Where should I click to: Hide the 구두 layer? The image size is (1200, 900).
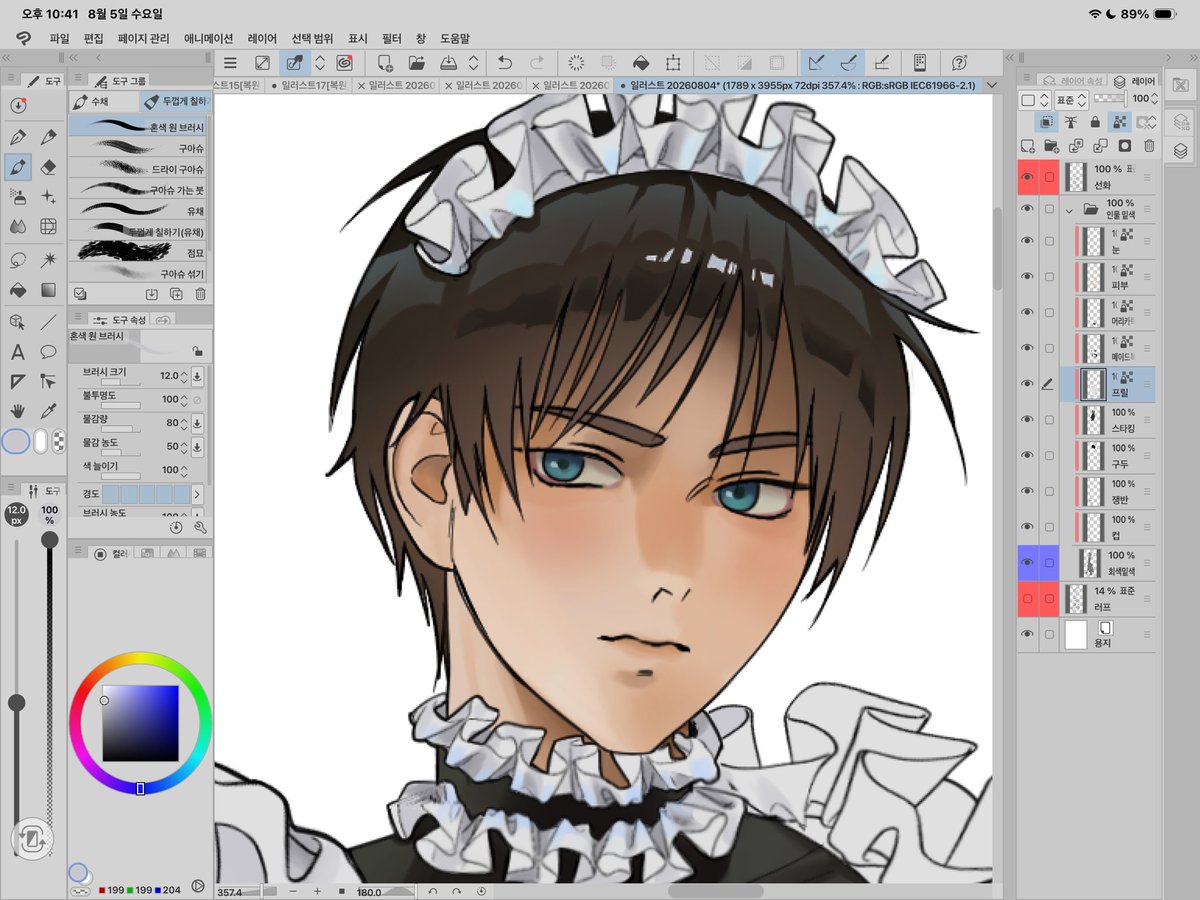(x=1027, y=455)
